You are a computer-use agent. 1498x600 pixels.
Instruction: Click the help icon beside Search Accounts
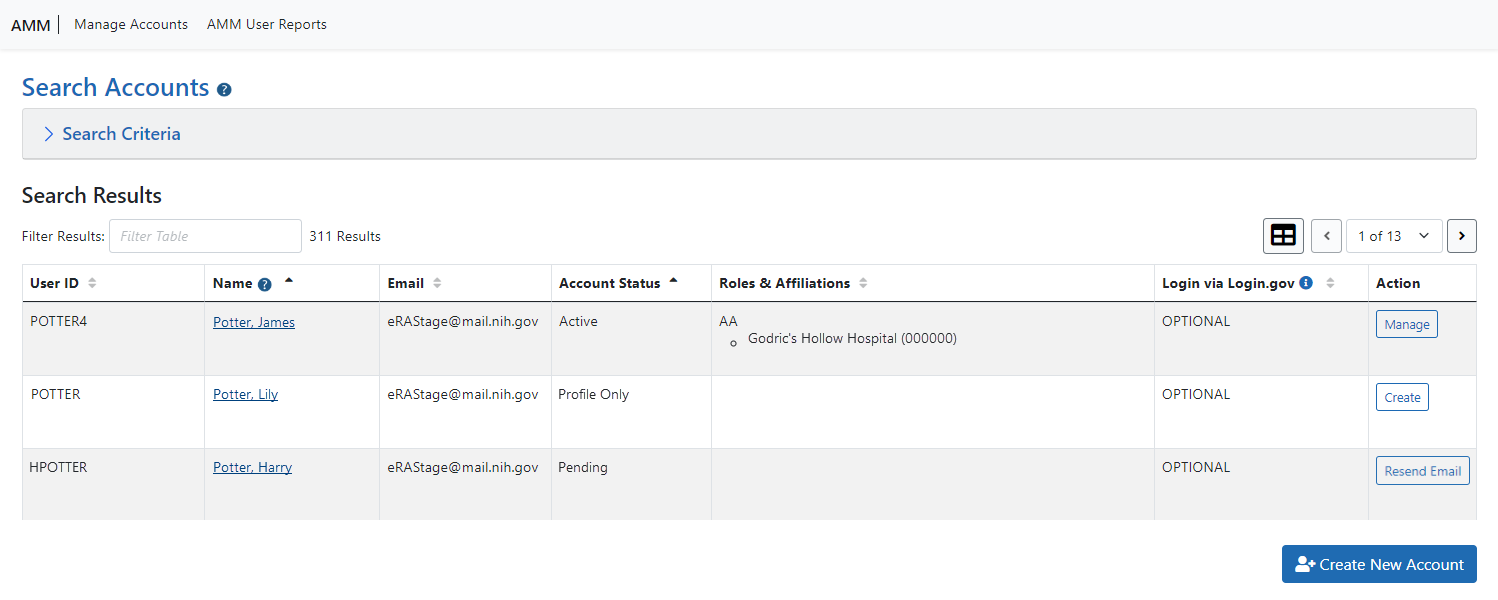pos(224,89)
